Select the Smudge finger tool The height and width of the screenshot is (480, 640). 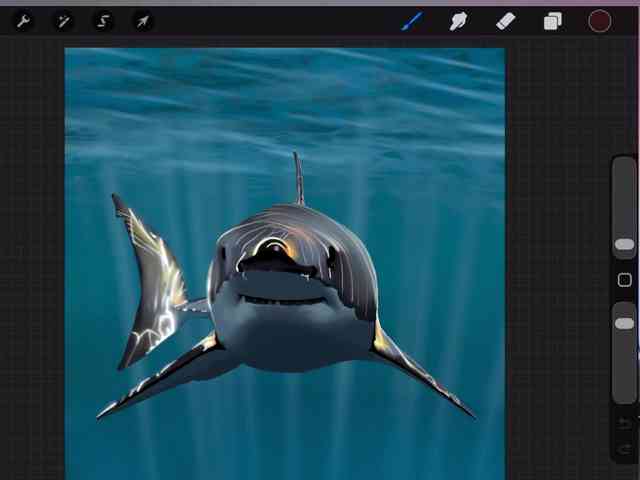[458, 21]
